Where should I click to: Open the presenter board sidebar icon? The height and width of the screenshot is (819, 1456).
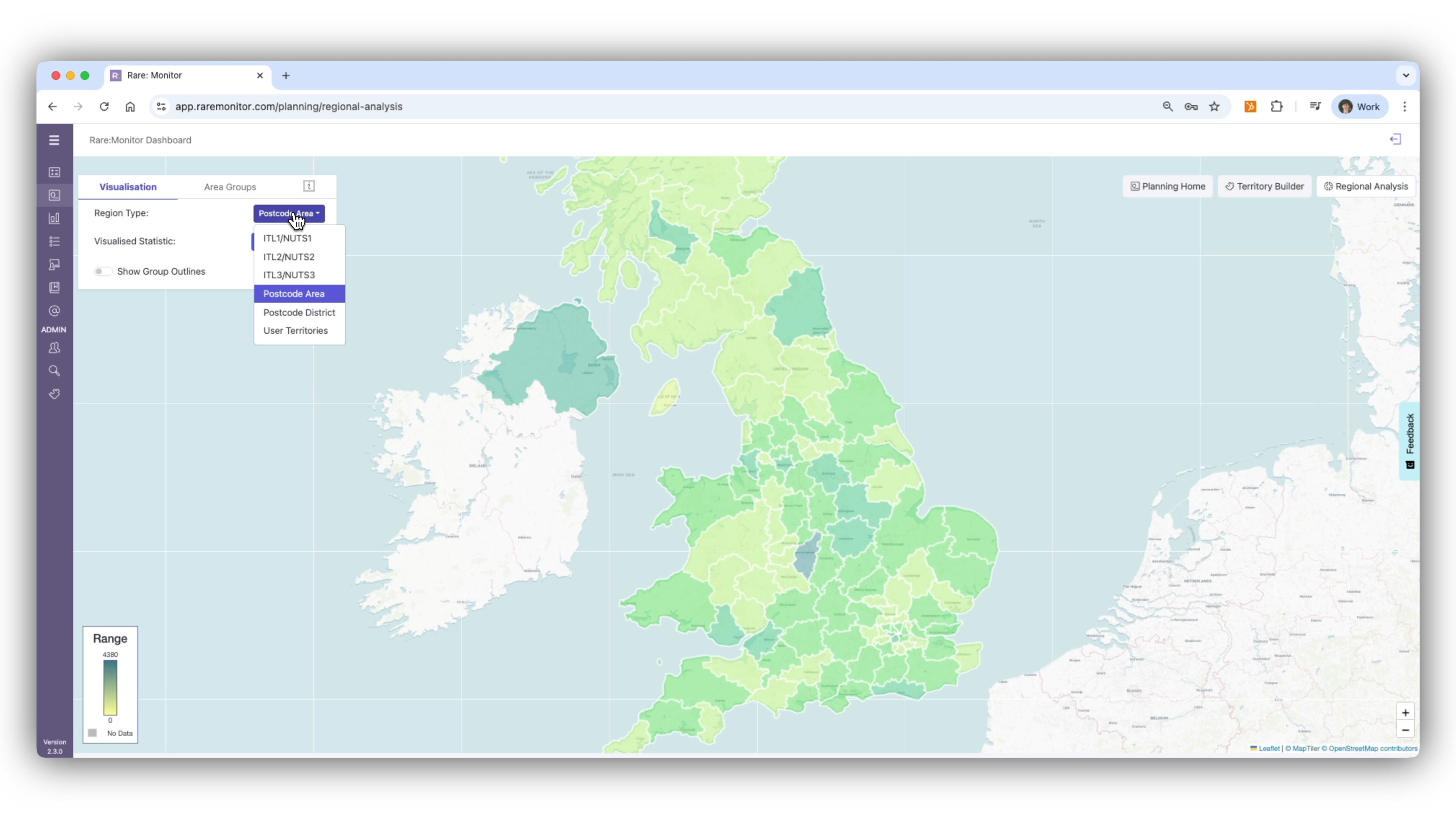[54, 265]
